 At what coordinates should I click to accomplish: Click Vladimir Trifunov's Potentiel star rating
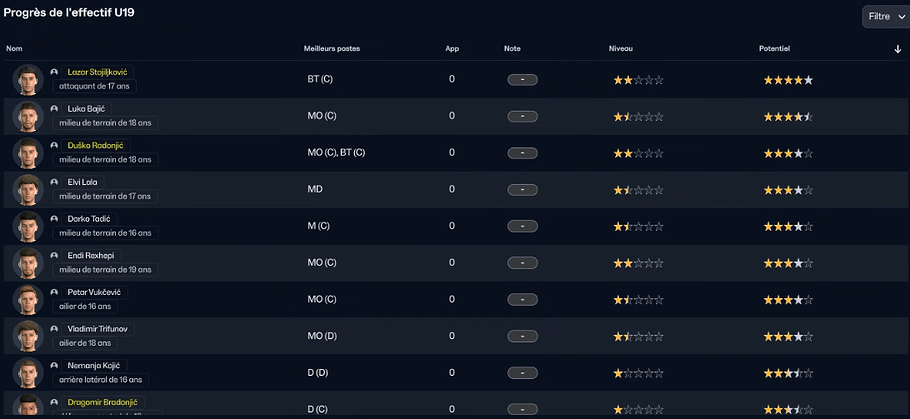pyautogui.click(x=788, y=336)
